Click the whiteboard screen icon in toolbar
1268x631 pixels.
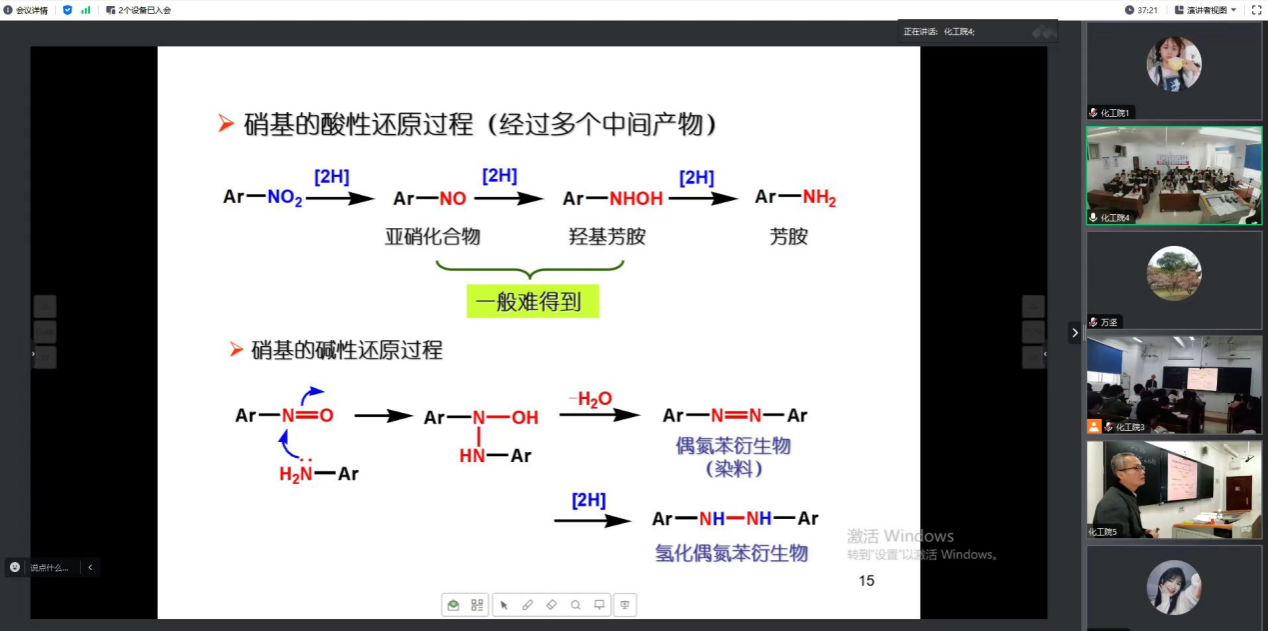click(600, 605)
